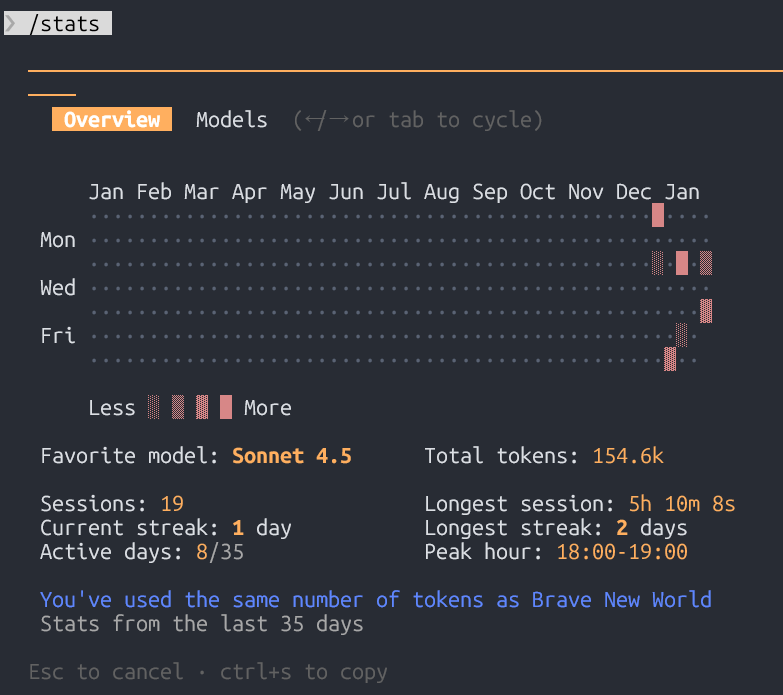Viewport: 783px width, 695px height.
Task: Click the /stats command text
Action: (65, 23)
